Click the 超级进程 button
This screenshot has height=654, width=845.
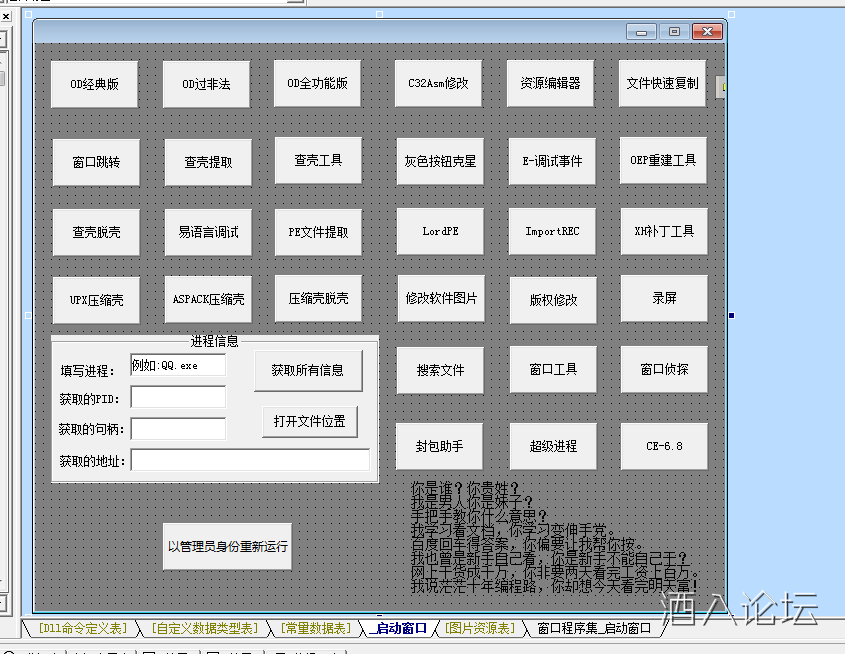tap(553, 446)
